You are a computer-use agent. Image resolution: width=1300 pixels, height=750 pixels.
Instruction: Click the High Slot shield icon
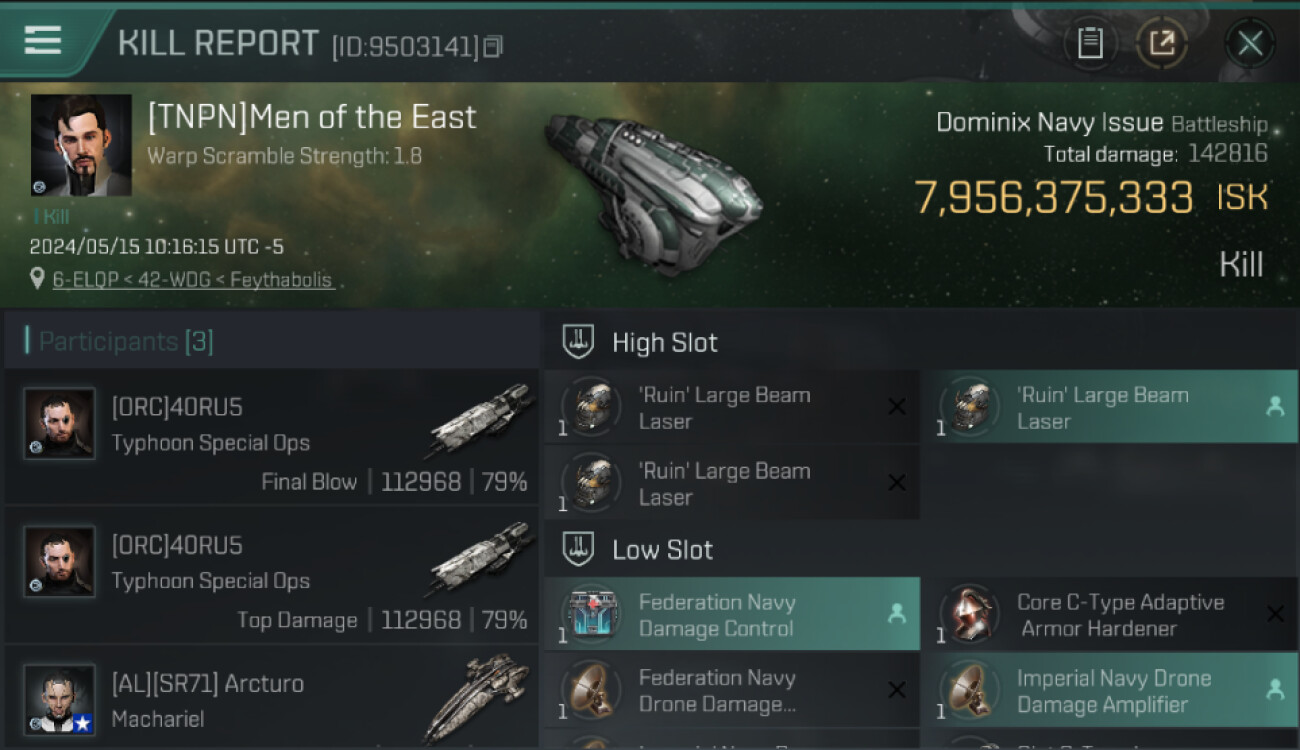[x=577, y=342]
